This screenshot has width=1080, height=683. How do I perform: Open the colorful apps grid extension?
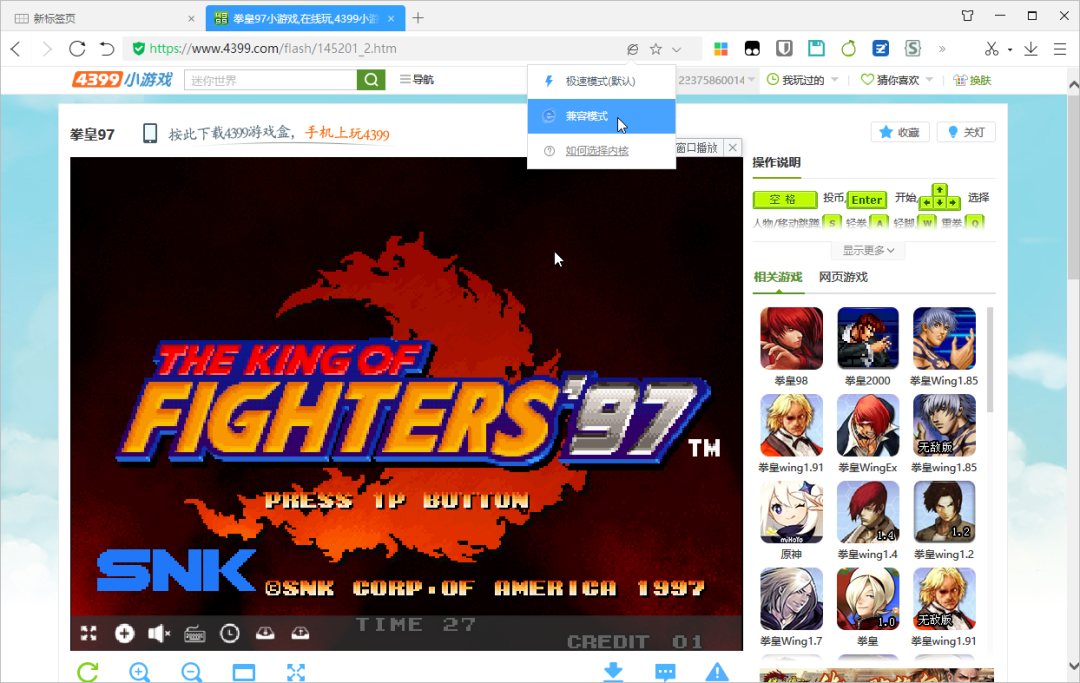coord(720,48)
